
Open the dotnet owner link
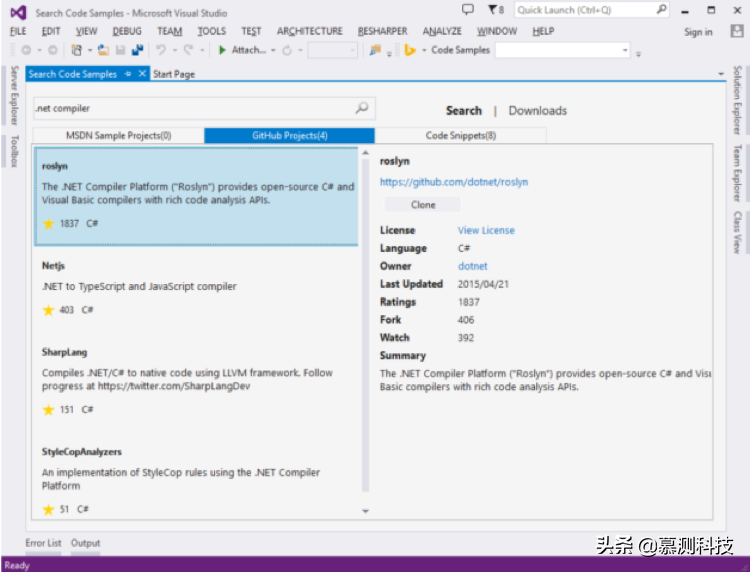[473, 266]
